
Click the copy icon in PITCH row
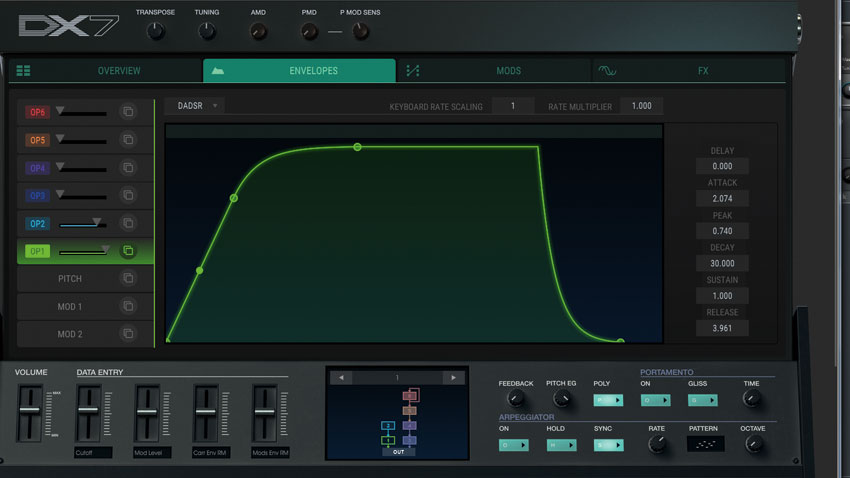pyautogui.click(x=128, y=278)
